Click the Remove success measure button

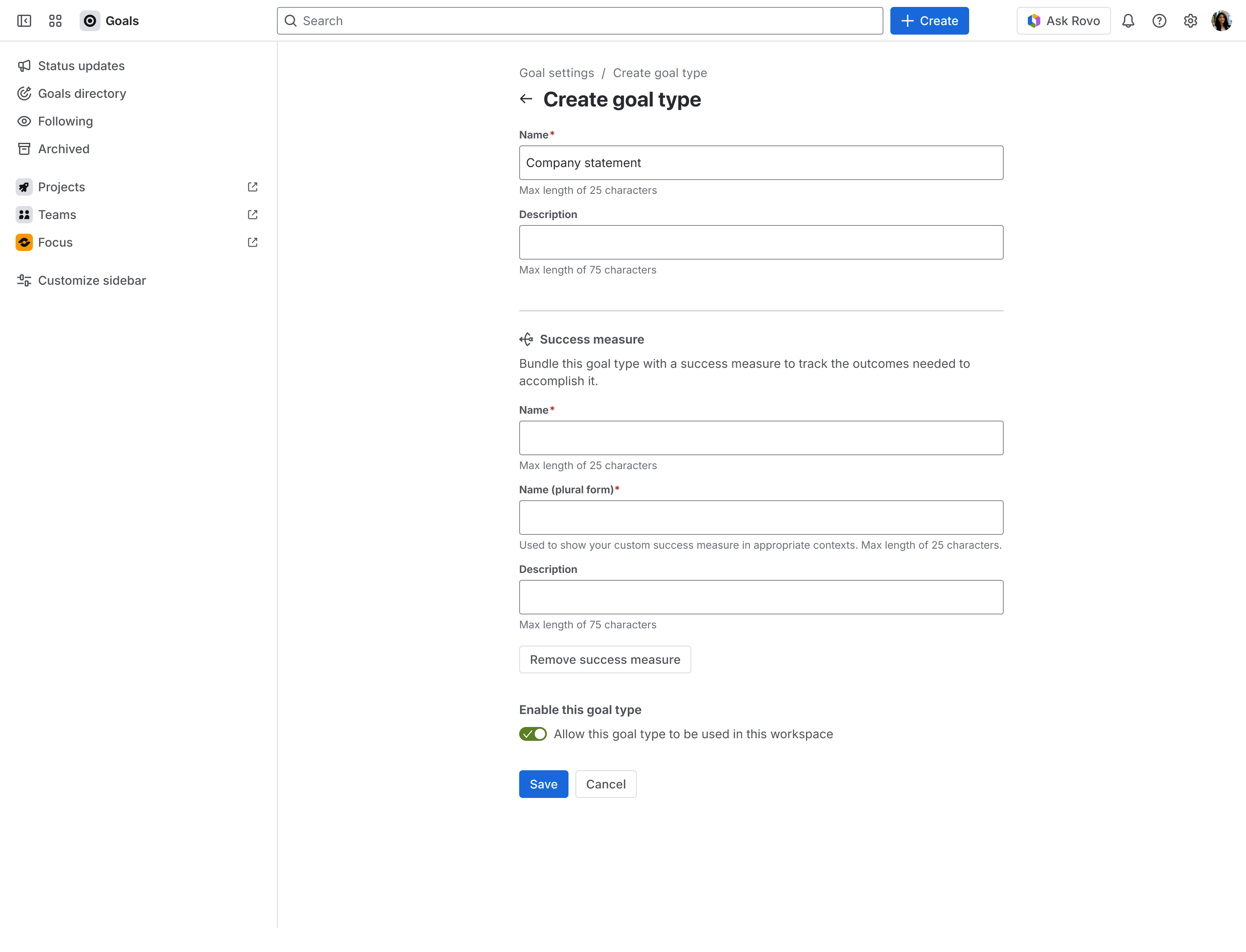click(604, 659)
